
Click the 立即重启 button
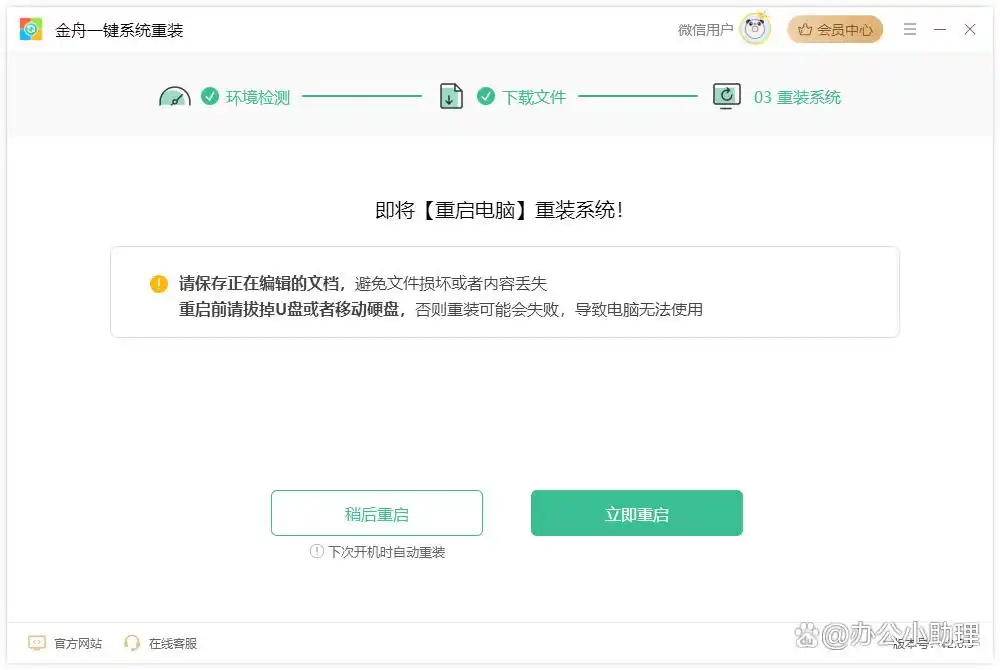pos(636,512)
